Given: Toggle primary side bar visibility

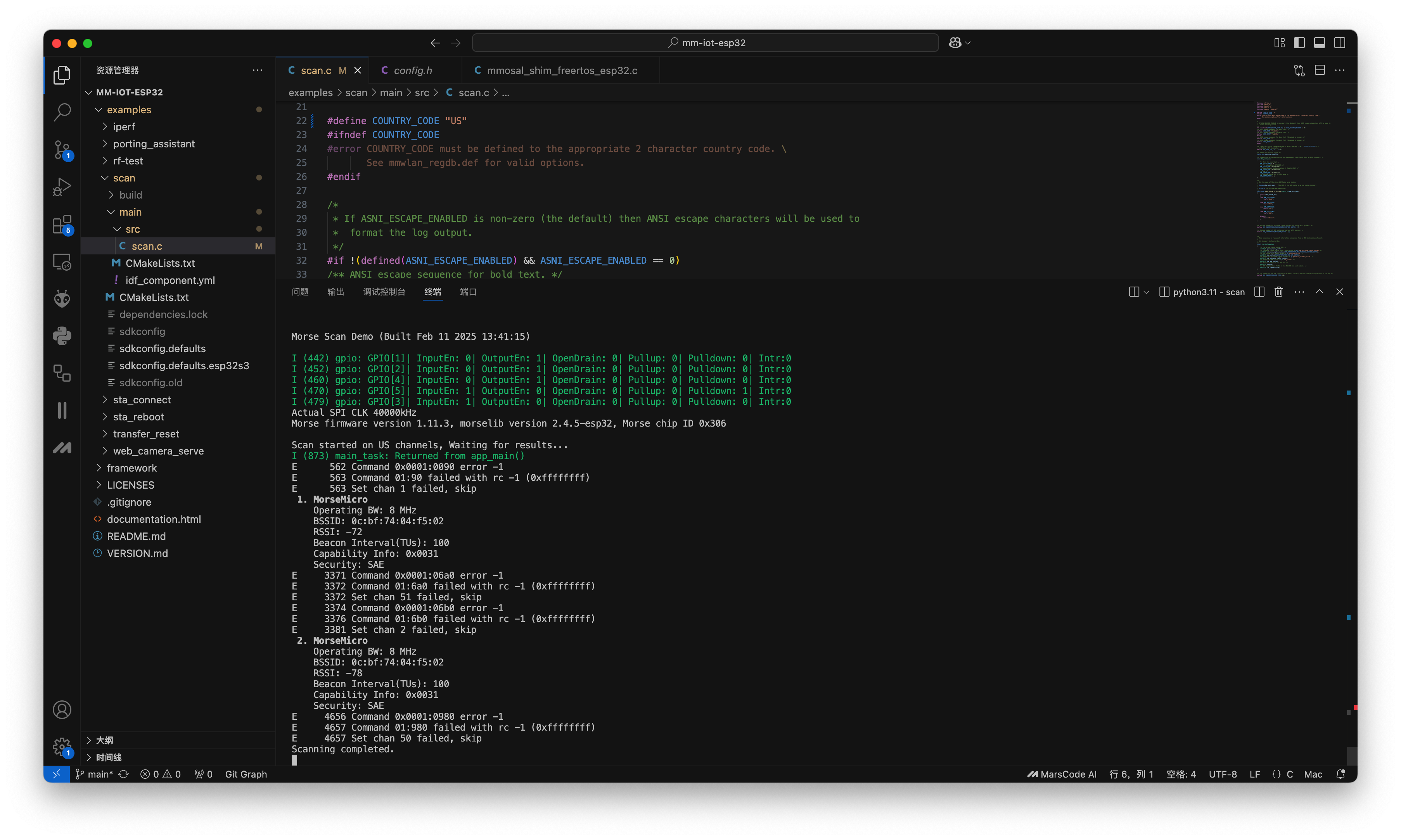Looking at the screenshot, I should click(1299, 43).
